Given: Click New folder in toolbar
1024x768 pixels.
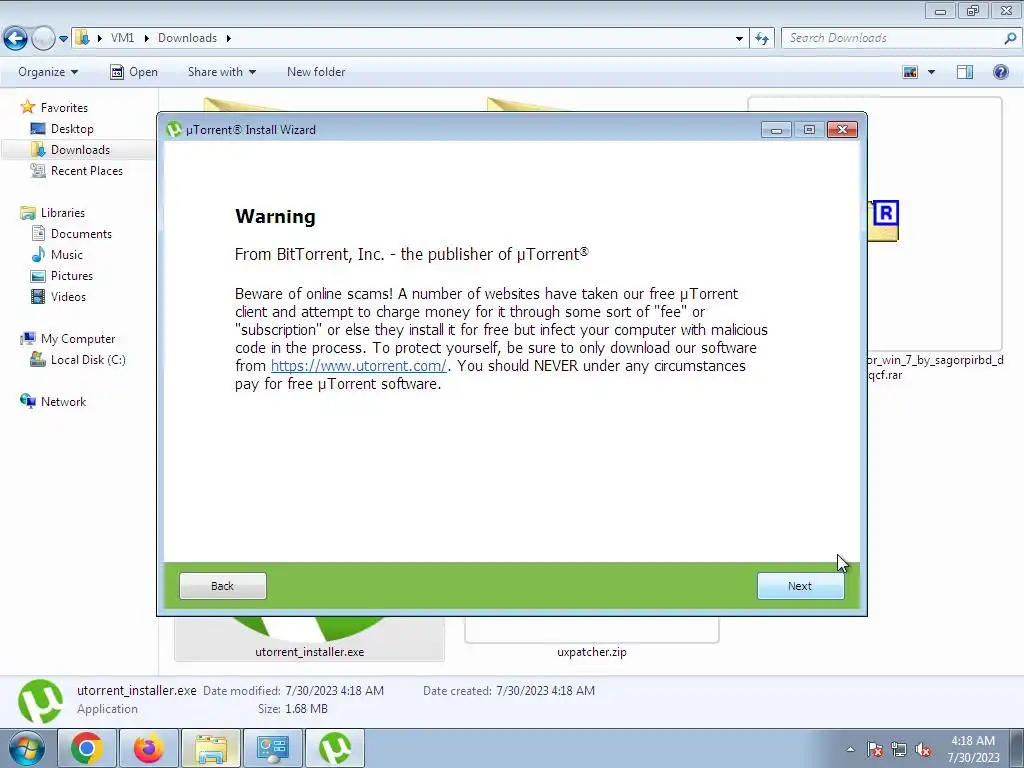Looking at the screenshot, I should pos(316,72).
